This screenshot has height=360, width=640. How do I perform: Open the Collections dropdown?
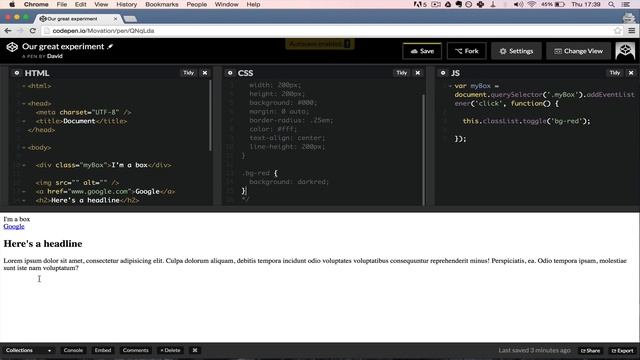[28, 350]
